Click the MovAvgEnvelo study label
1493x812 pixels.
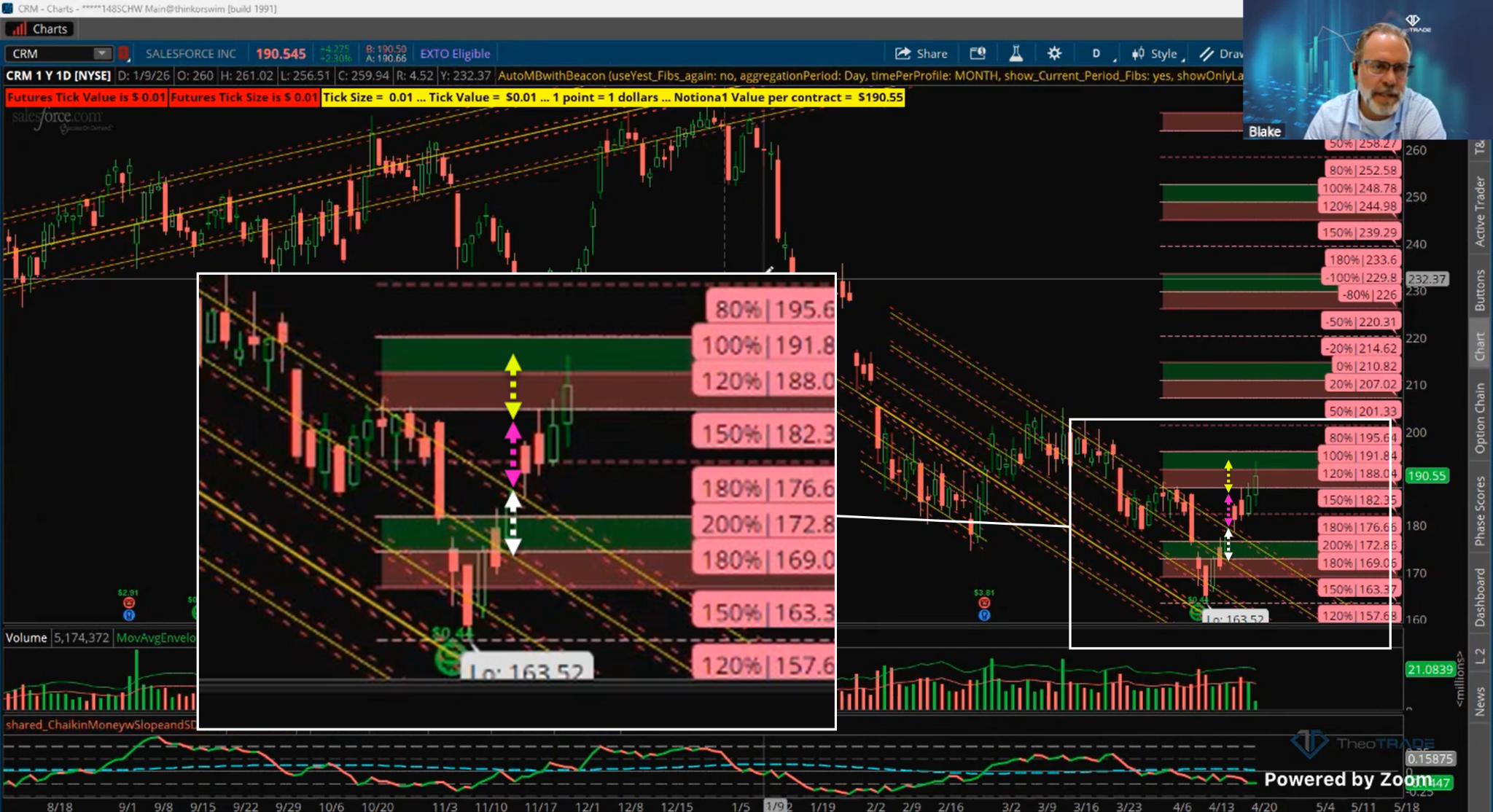(156, 638)
